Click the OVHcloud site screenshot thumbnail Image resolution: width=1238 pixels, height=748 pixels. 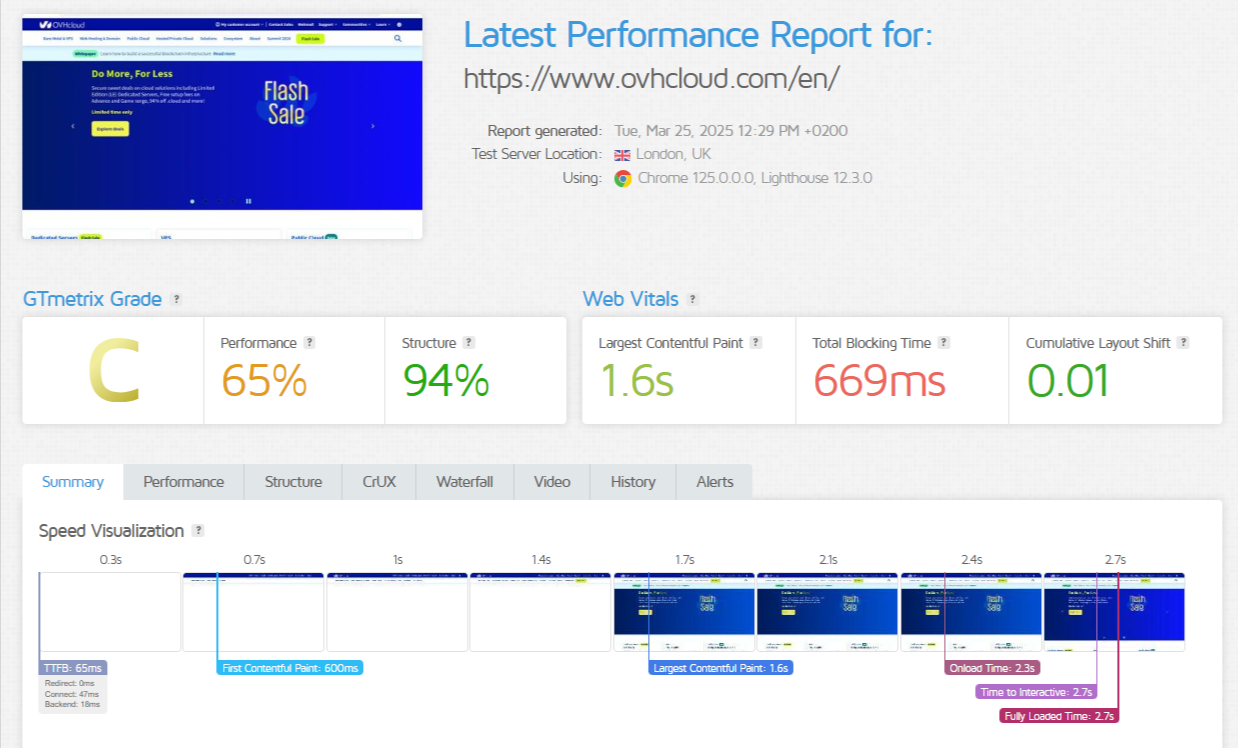[x=222, y=126]
